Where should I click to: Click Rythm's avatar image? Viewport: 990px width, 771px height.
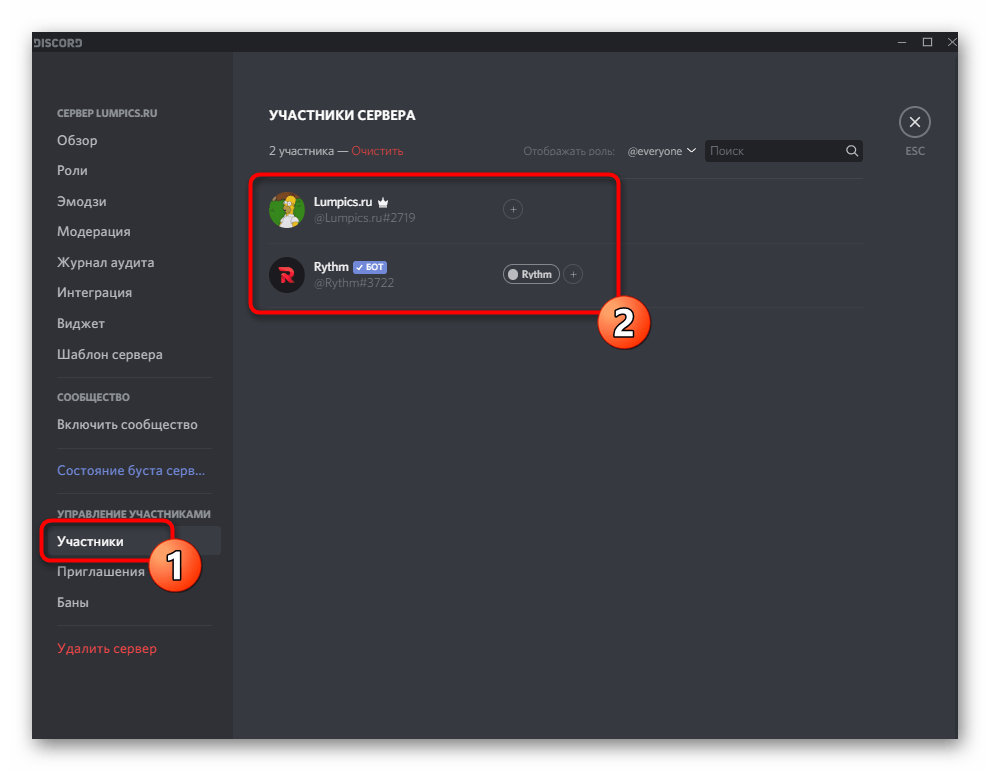[x=287, y=274]
